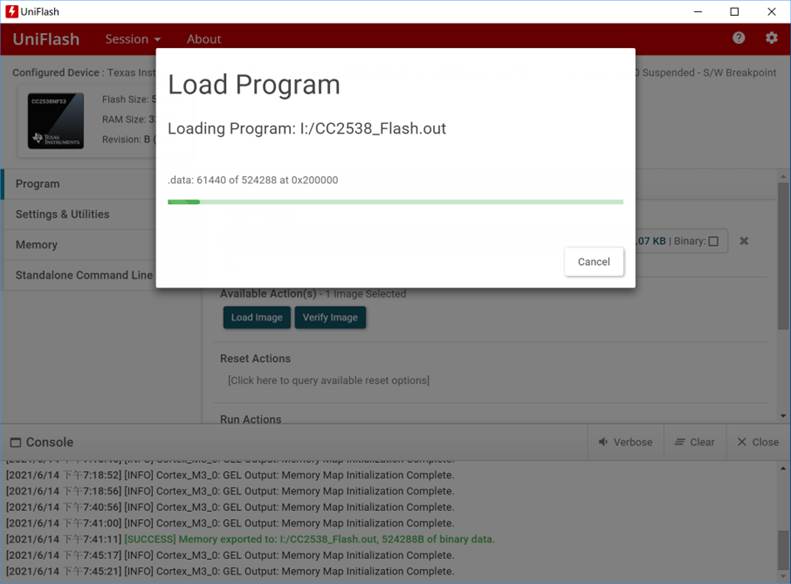Image resolution: width=791 pixels, height=584 pixels.
Task: Clear the console log
Action: (x=694, y=442)
